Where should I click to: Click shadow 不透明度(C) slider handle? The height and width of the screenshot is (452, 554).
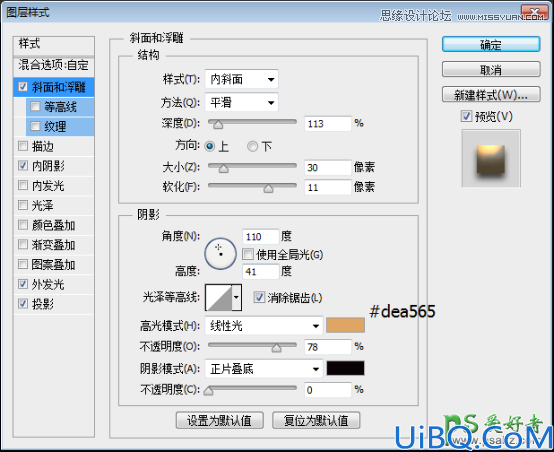pyautogui.click(x=208, y=391)
